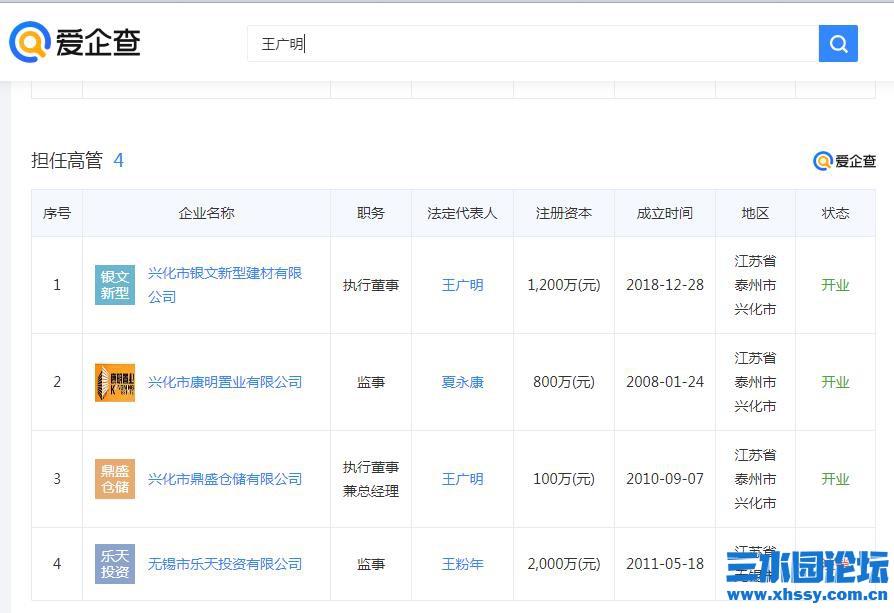Open 兴化市银文新型建材有限公司 company link
Image resolution: width=894 pixels, height=613 pixels.
pyautogui.click(x=225, y=285)
